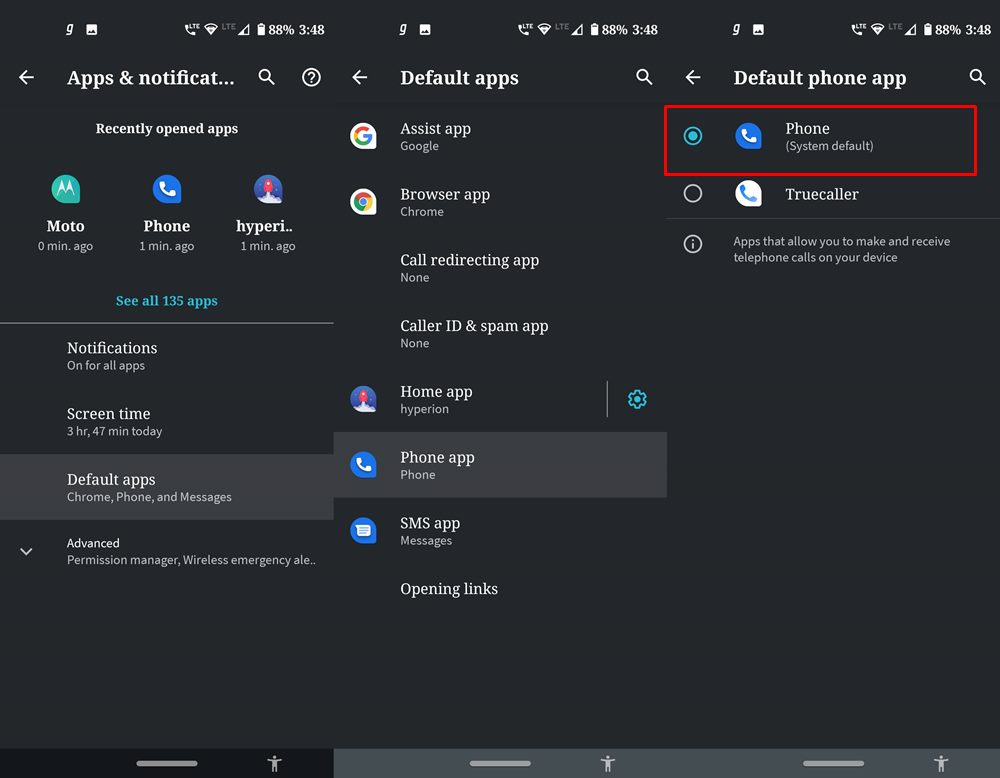Tap info icon beside telephone calls description
Image resolution: width=1000 pixels, height=778 pixels.
(x=693, y=244)
